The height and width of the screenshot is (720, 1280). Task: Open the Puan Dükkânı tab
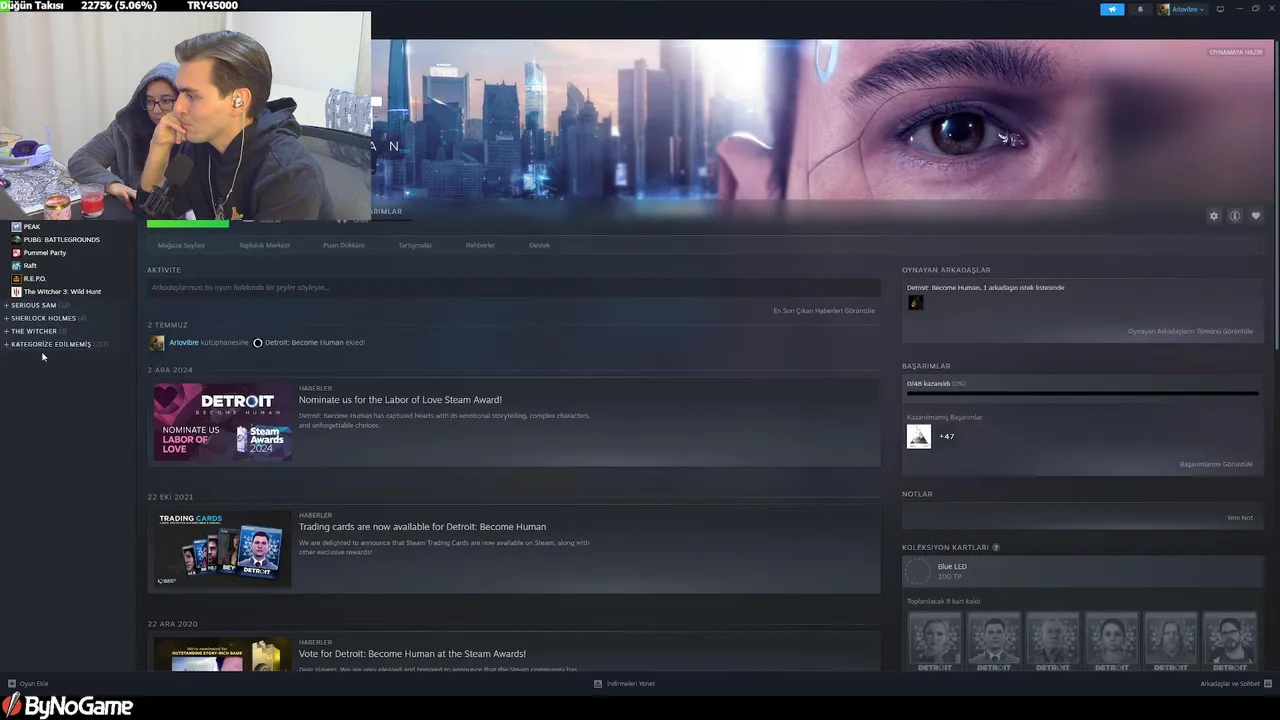[344, 245]
